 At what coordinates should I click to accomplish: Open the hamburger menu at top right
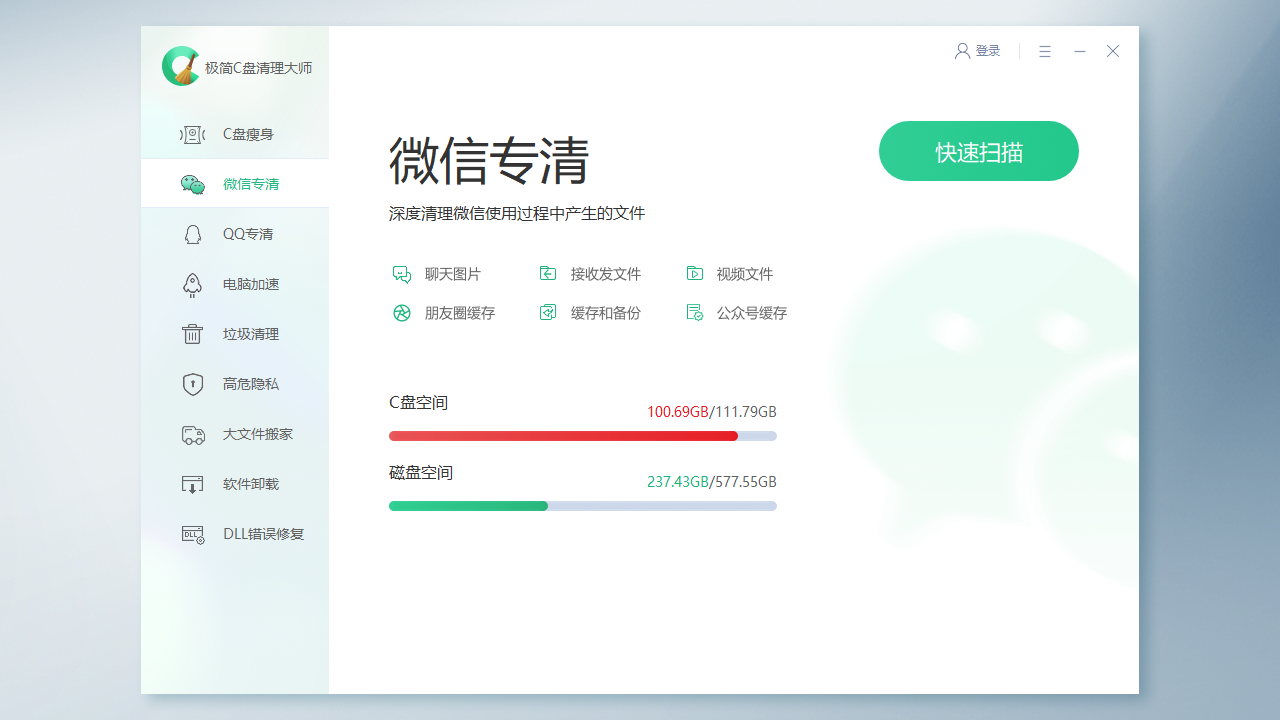tap(1045, 51)
